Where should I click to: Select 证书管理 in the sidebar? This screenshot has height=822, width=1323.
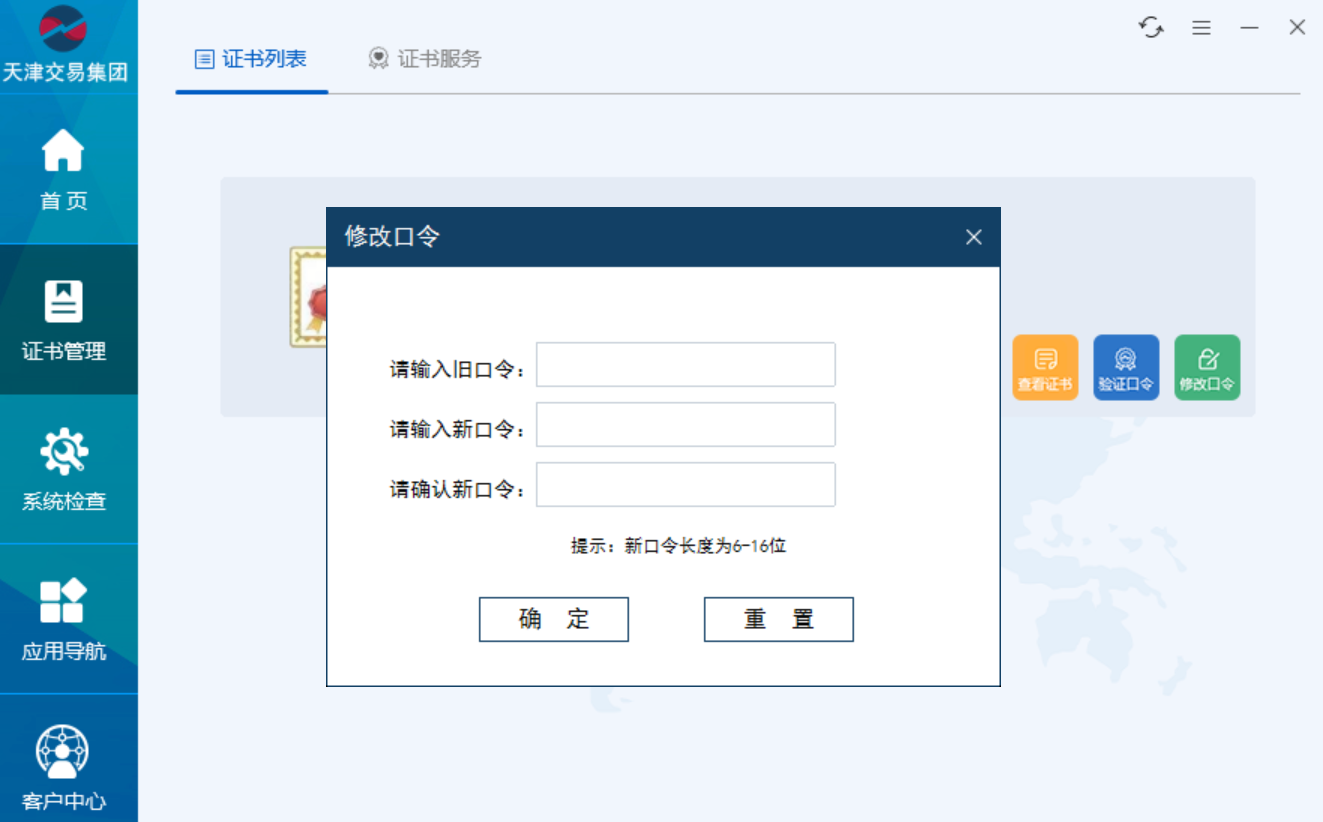coord(64,319)
